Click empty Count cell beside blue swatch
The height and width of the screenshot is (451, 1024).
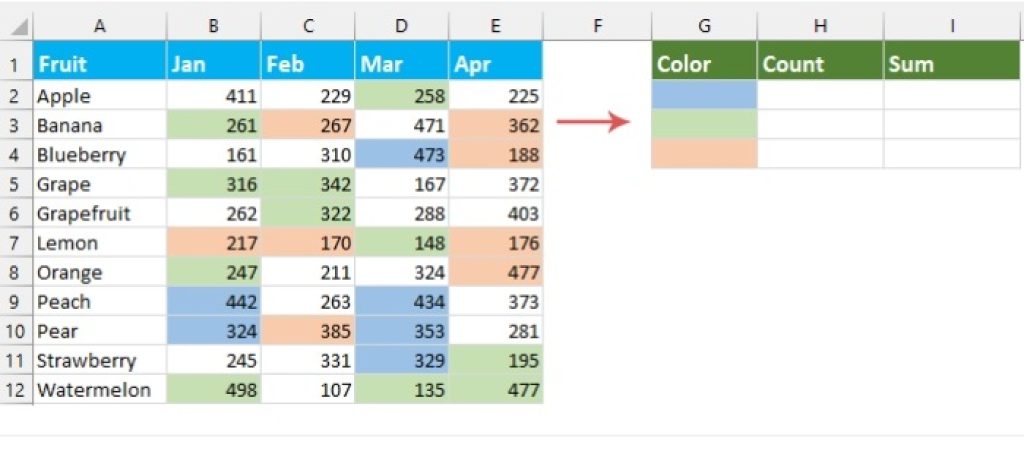coord(820,95)
